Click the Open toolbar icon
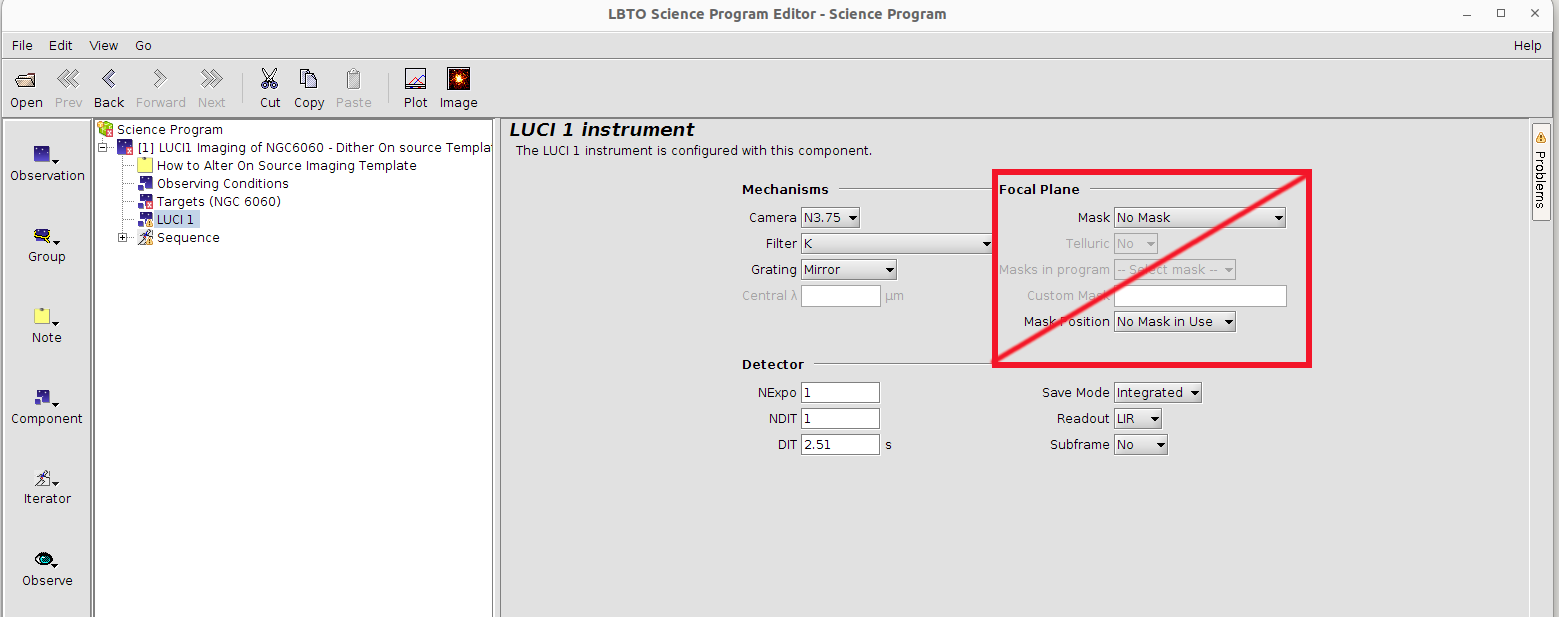 [x=26, y=80]
